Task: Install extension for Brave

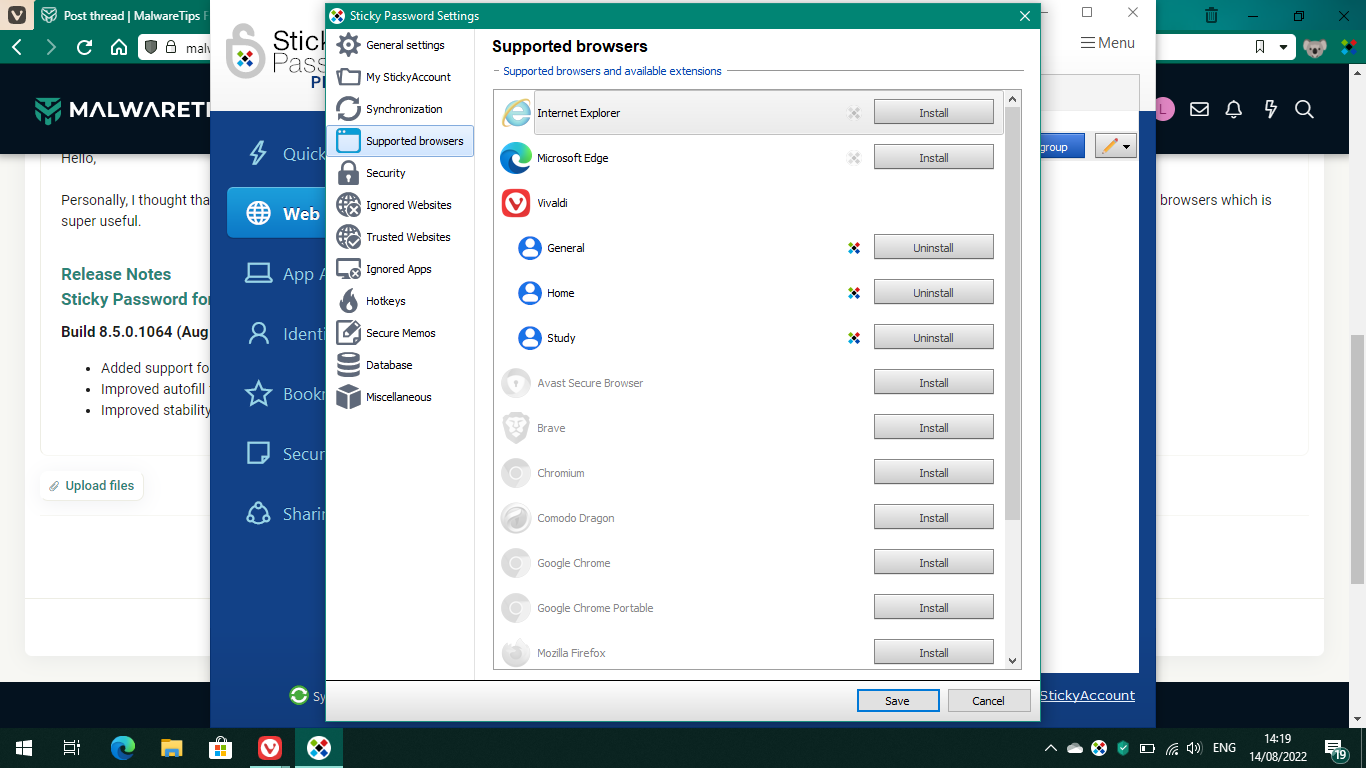Action: coord(934,428)
